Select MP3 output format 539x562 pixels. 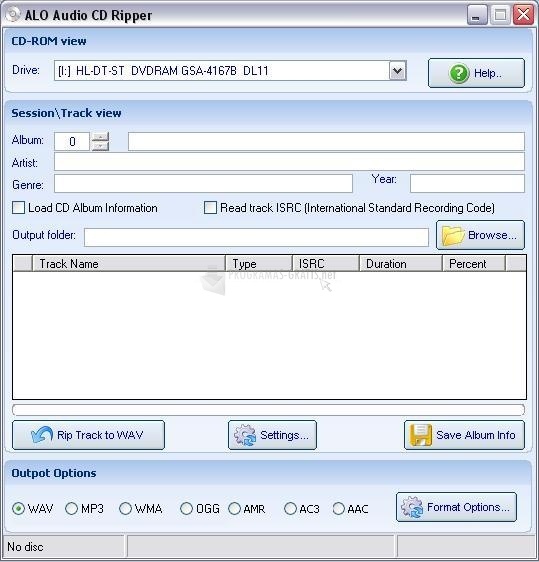[71, 508]
